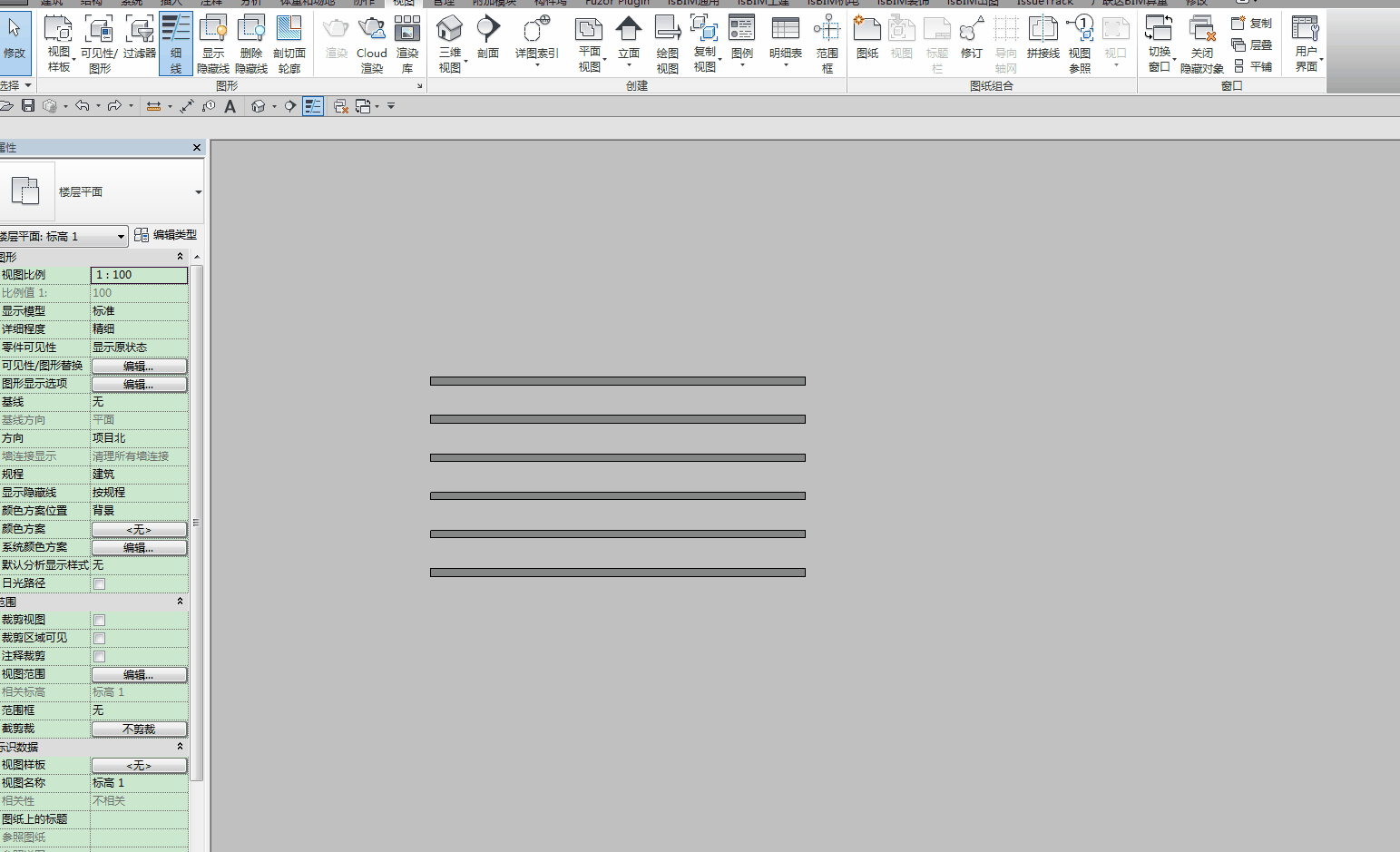This screenshot has width=1400, height=852.
Task: Toggle the 日光路径 checkbox
Action: (100, 583)
